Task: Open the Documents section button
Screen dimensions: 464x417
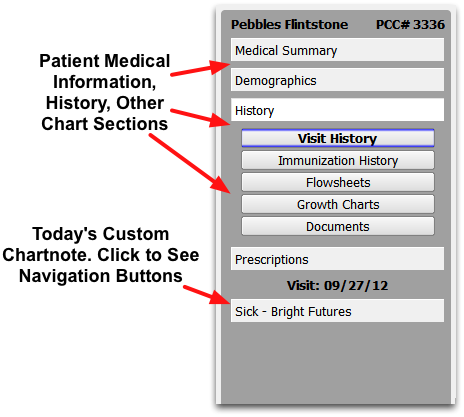Action: click(338, 227)
